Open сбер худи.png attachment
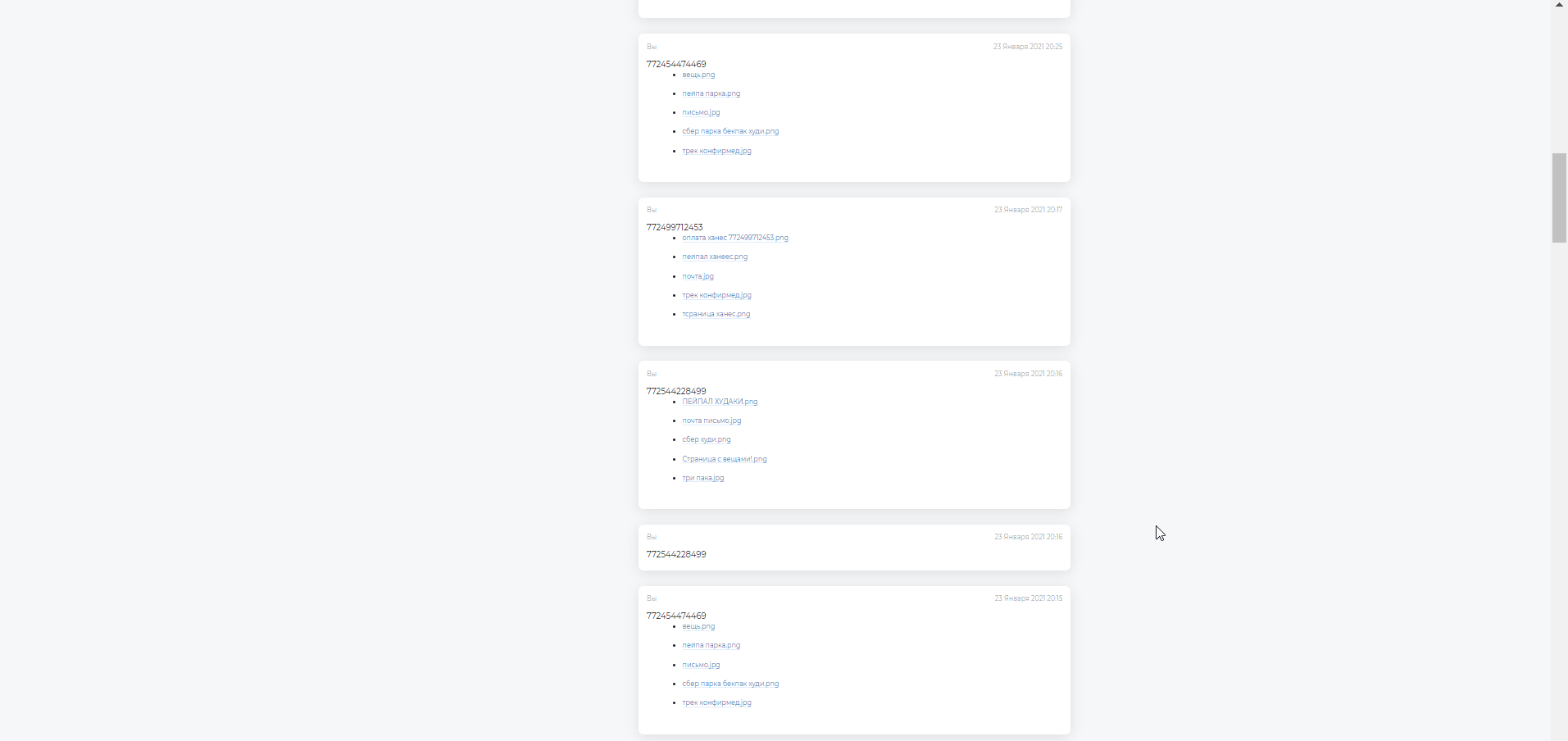1568x741 pixels. point(706,439)
